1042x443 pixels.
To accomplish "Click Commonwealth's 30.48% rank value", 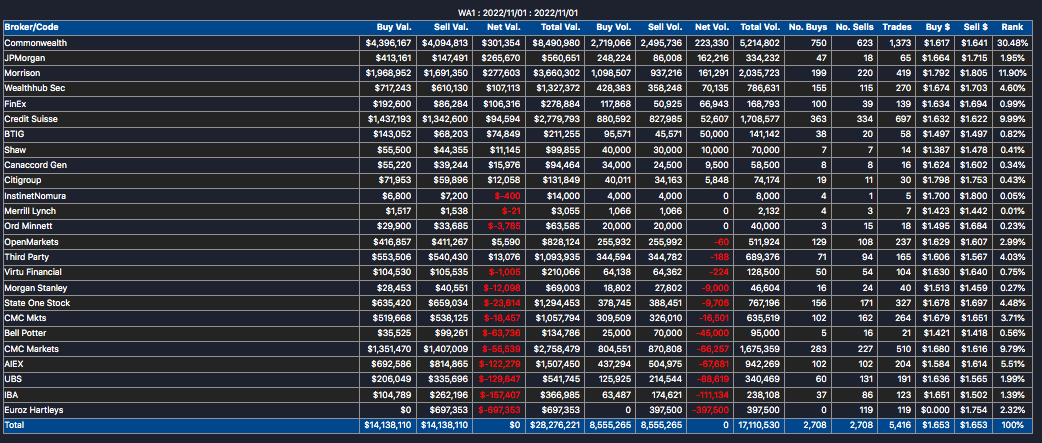I will [1011, 43].
